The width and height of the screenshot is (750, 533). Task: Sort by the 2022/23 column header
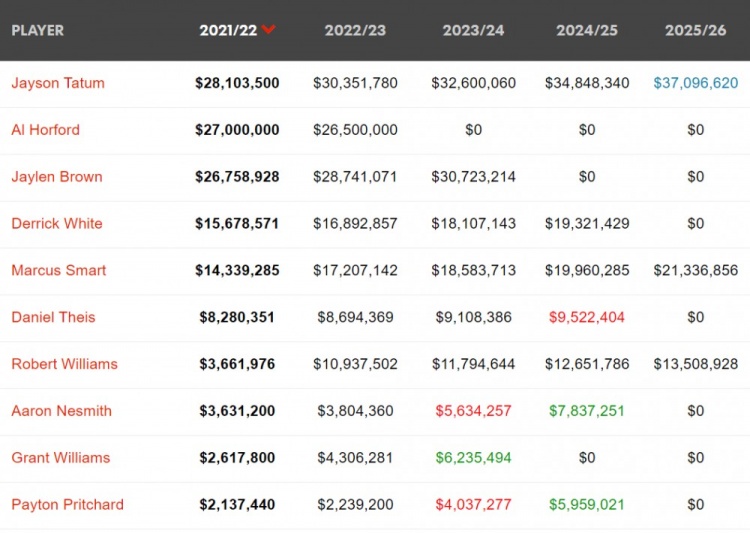tap(355, 31)
